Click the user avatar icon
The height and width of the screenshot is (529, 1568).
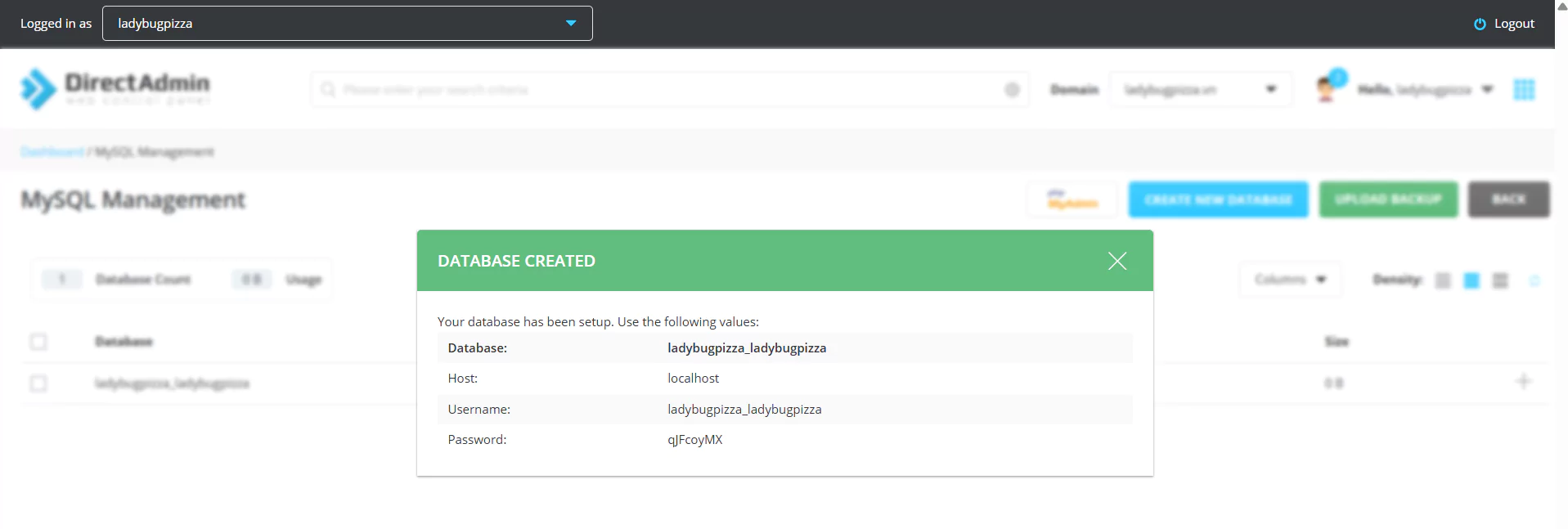tap(1326, 88)
